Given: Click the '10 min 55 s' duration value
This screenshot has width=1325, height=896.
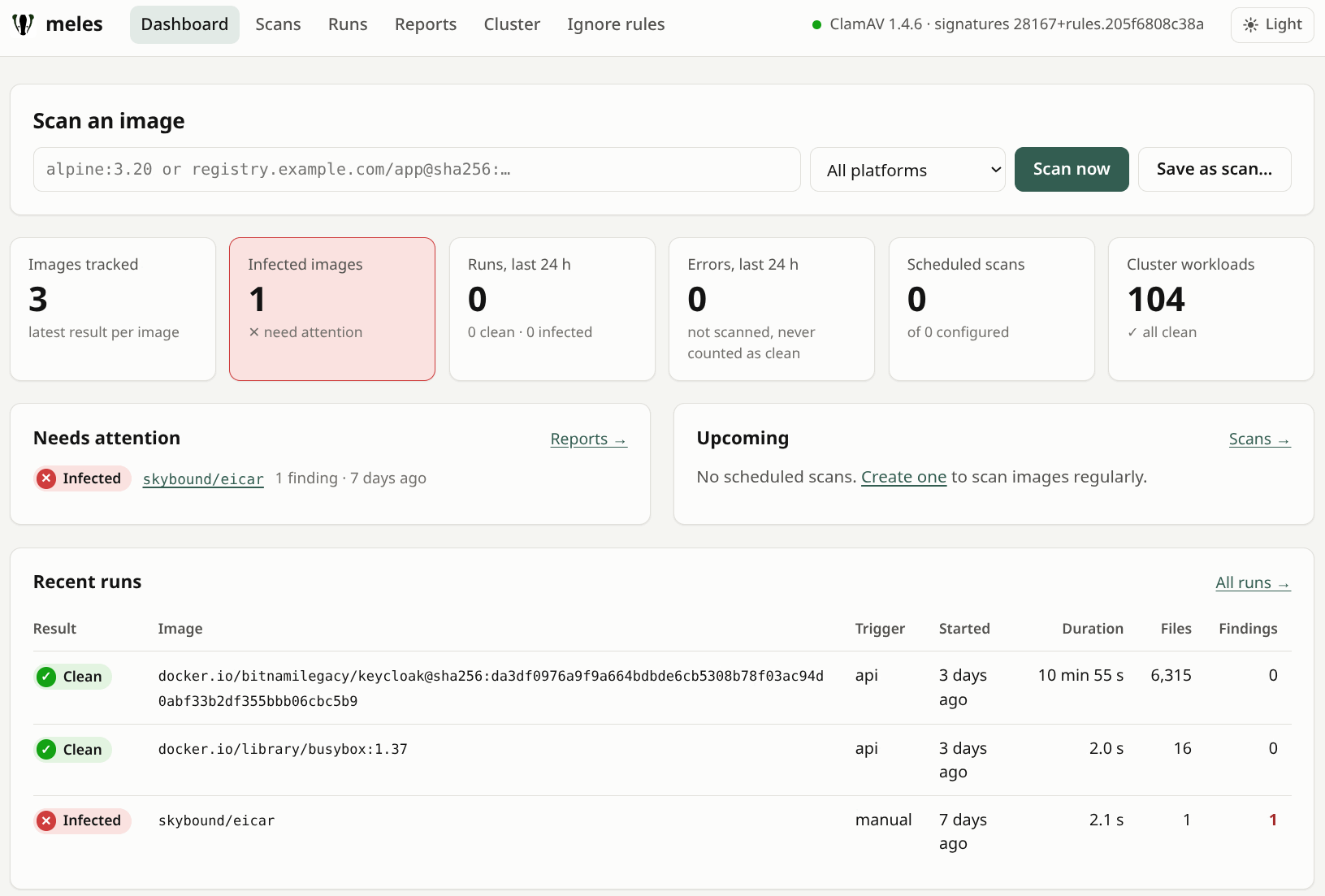Looking at the screenshot, I should click(x=1080, y=675).
